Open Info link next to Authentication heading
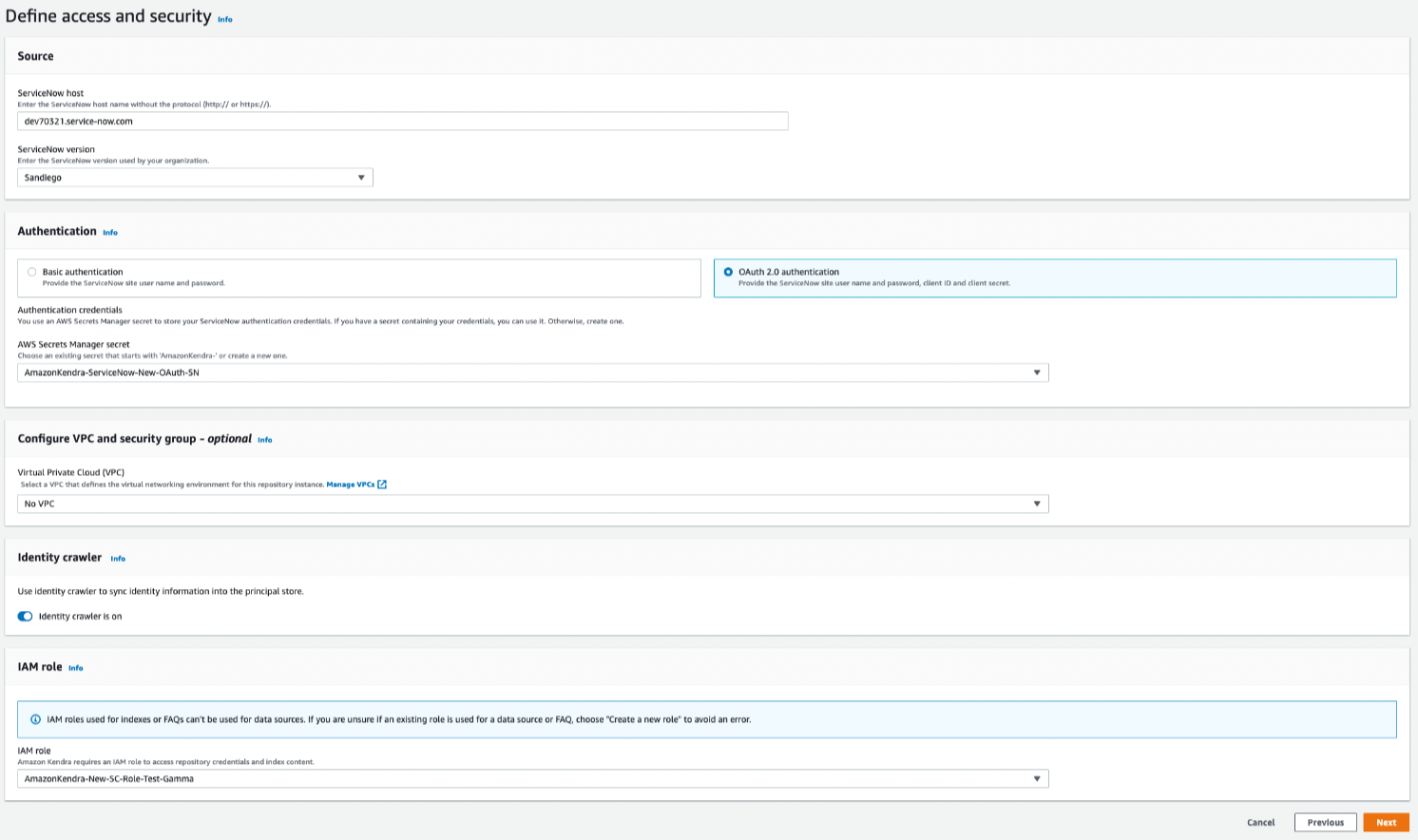 tap(110, 232)
